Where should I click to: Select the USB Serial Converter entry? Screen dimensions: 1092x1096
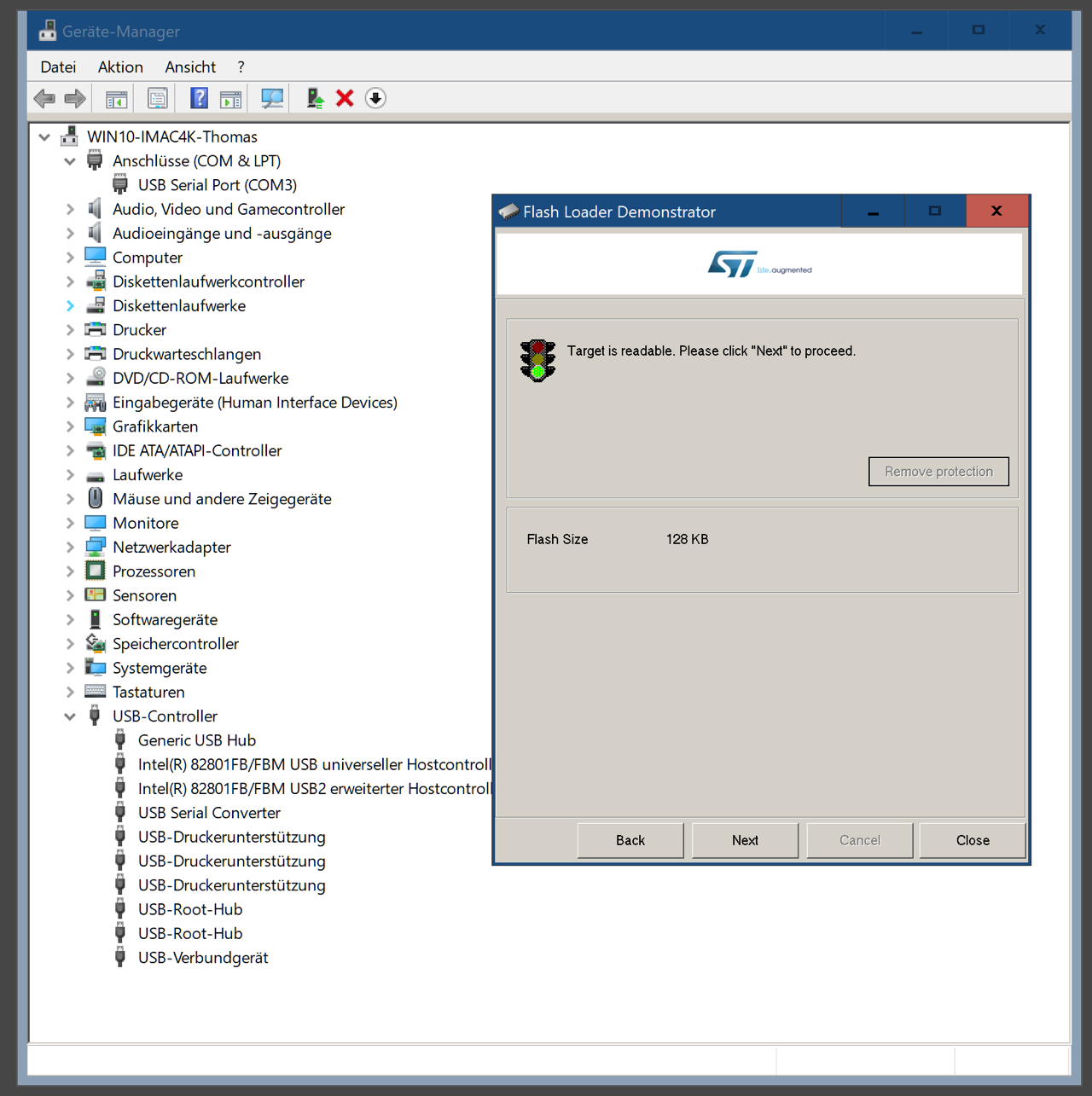coord(209,813)
